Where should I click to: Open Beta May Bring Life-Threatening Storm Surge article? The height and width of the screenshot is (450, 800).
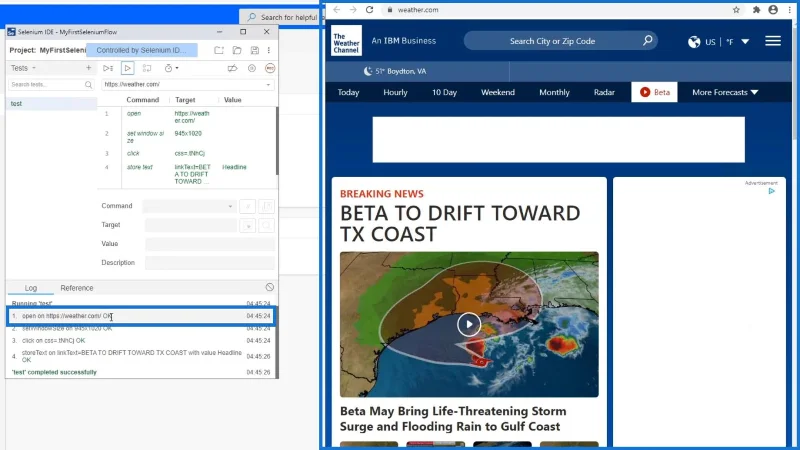[453, 418]
